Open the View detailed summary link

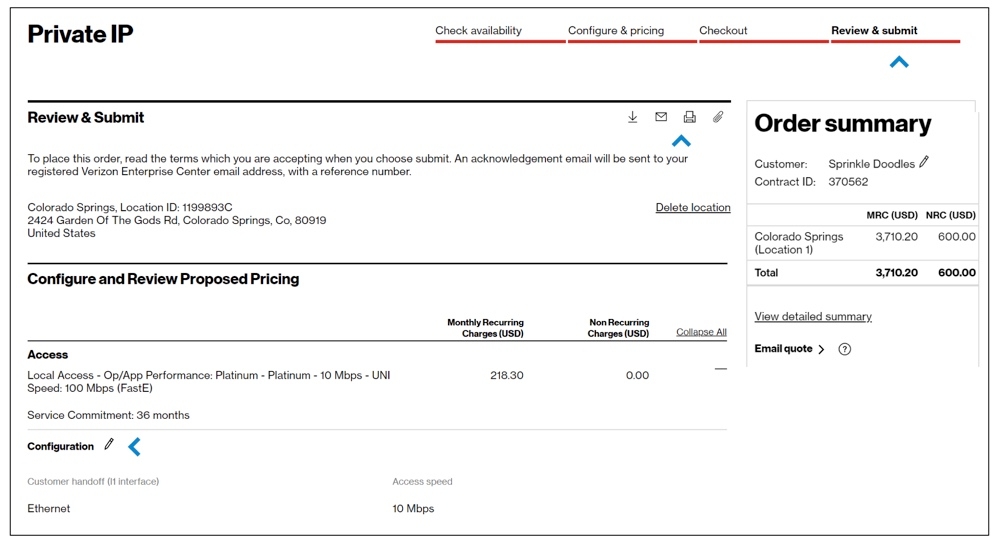[x=813, y=317]
